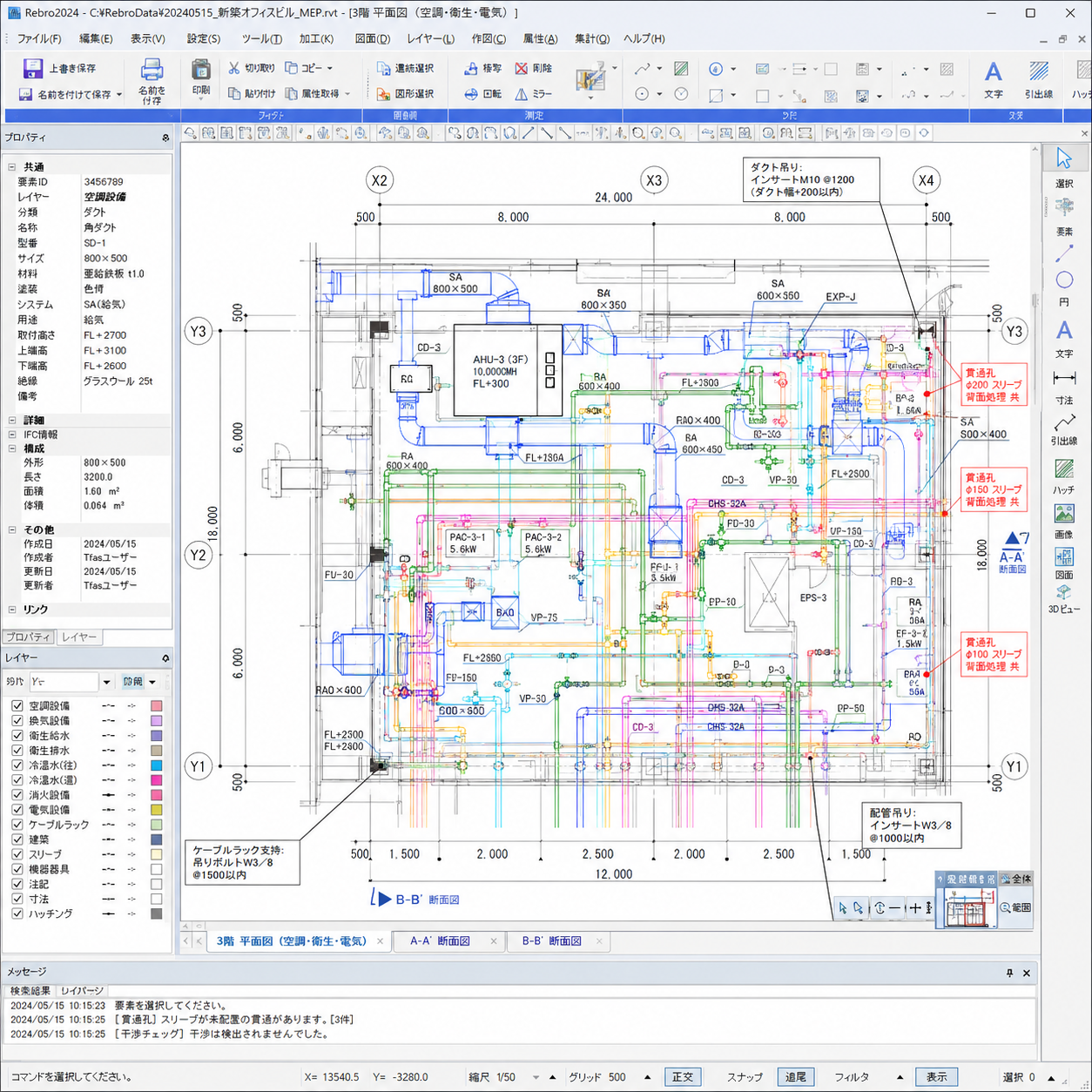Switch to the A-A' 断面図 tab
This screenshot has width=1092, height=1092.
[x=441, y=941]
